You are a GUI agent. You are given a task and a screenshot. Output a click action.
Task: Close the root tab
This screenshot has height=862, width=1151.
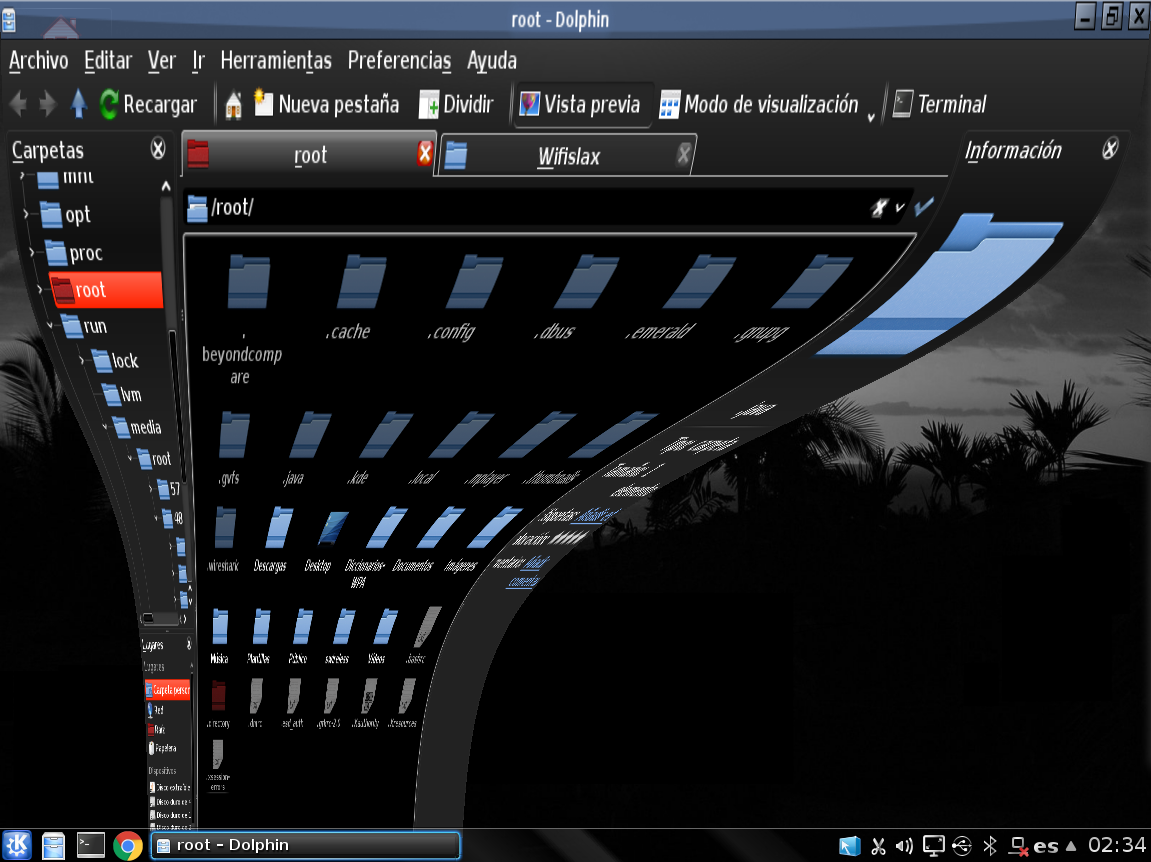(x=424, y=153)
